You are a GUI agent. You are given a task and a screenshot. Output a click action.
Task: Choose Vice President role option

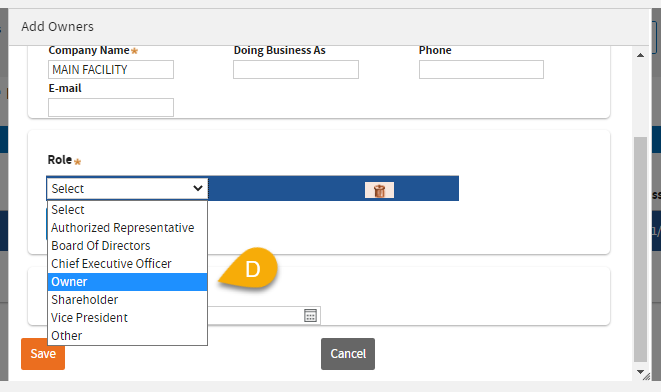point(127,318)
